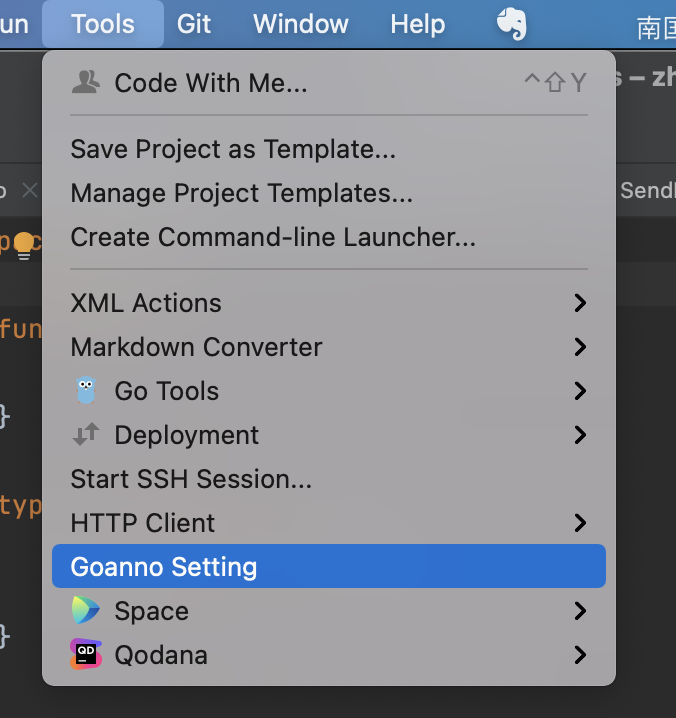This screenshot has width=676, height=718.
Task: Expand the HTTP Client submenu arrow
Action: click(x=580, y=523)
